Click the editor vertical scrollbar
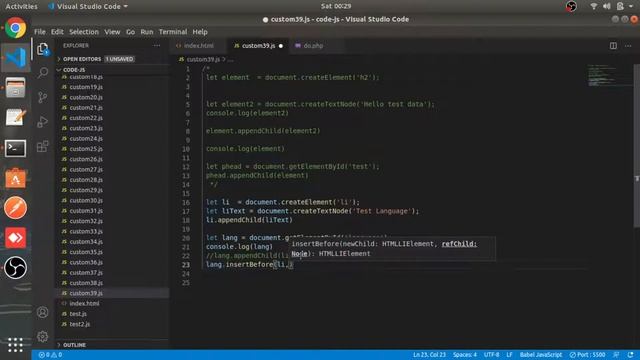The image size is (640, 360). (x=636, y=145)
